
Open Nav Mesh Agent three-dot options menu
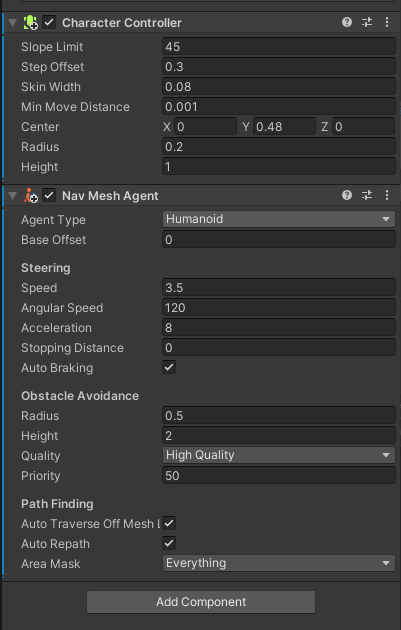(387, 195)
